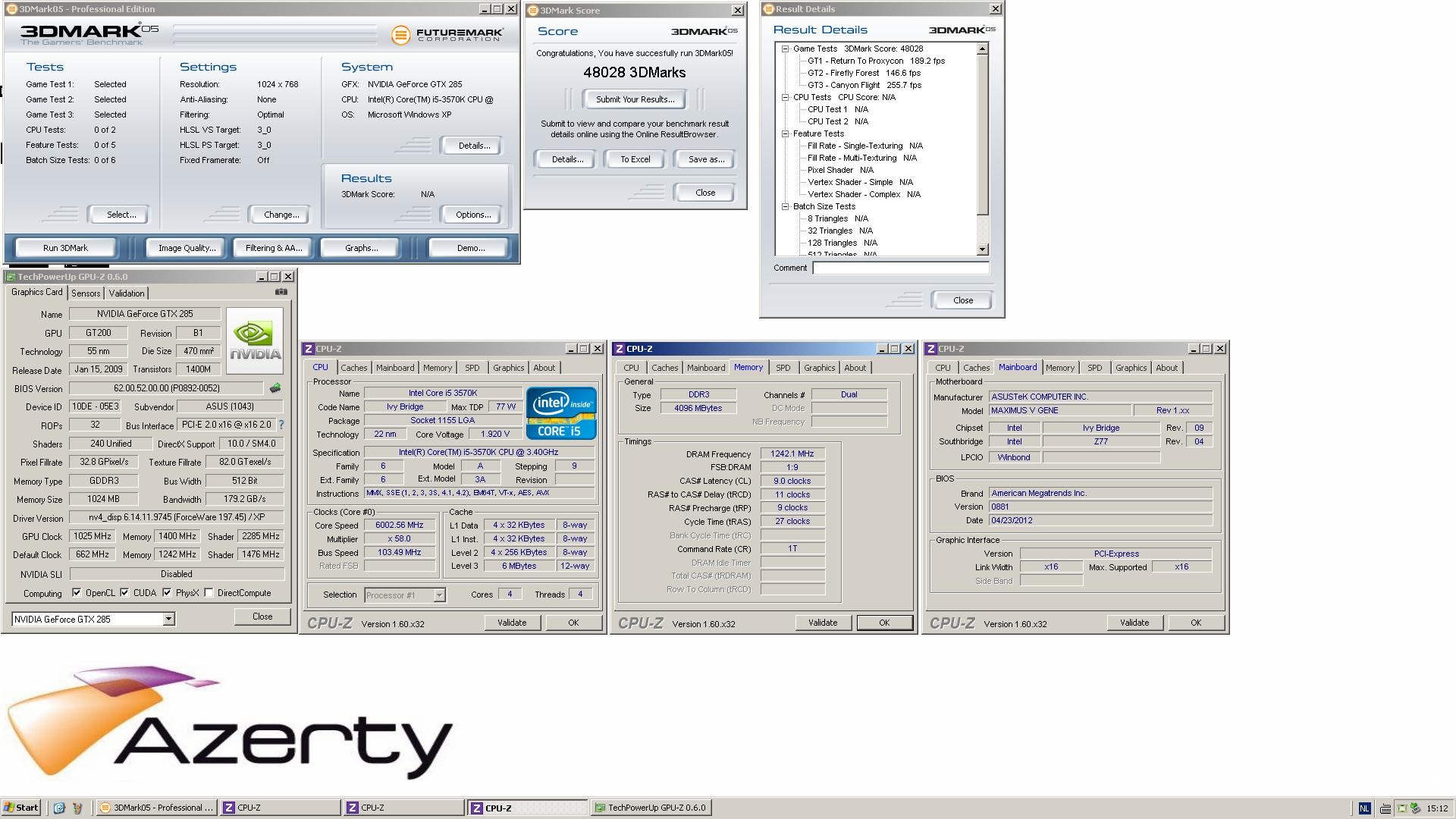Toggle the CUDA checkbox
This screenshot has width=1456, height=819.
124,593
